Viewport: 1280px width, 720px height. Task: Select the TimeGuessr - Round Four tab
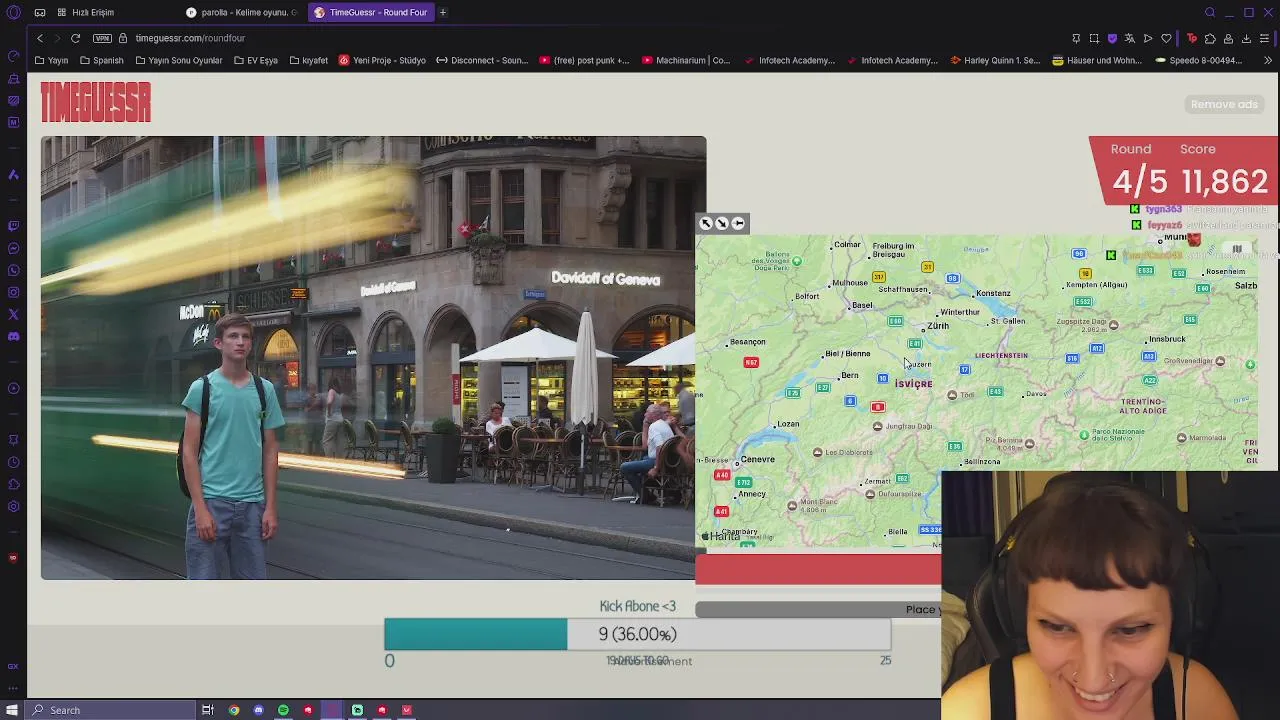click(370, 12)
